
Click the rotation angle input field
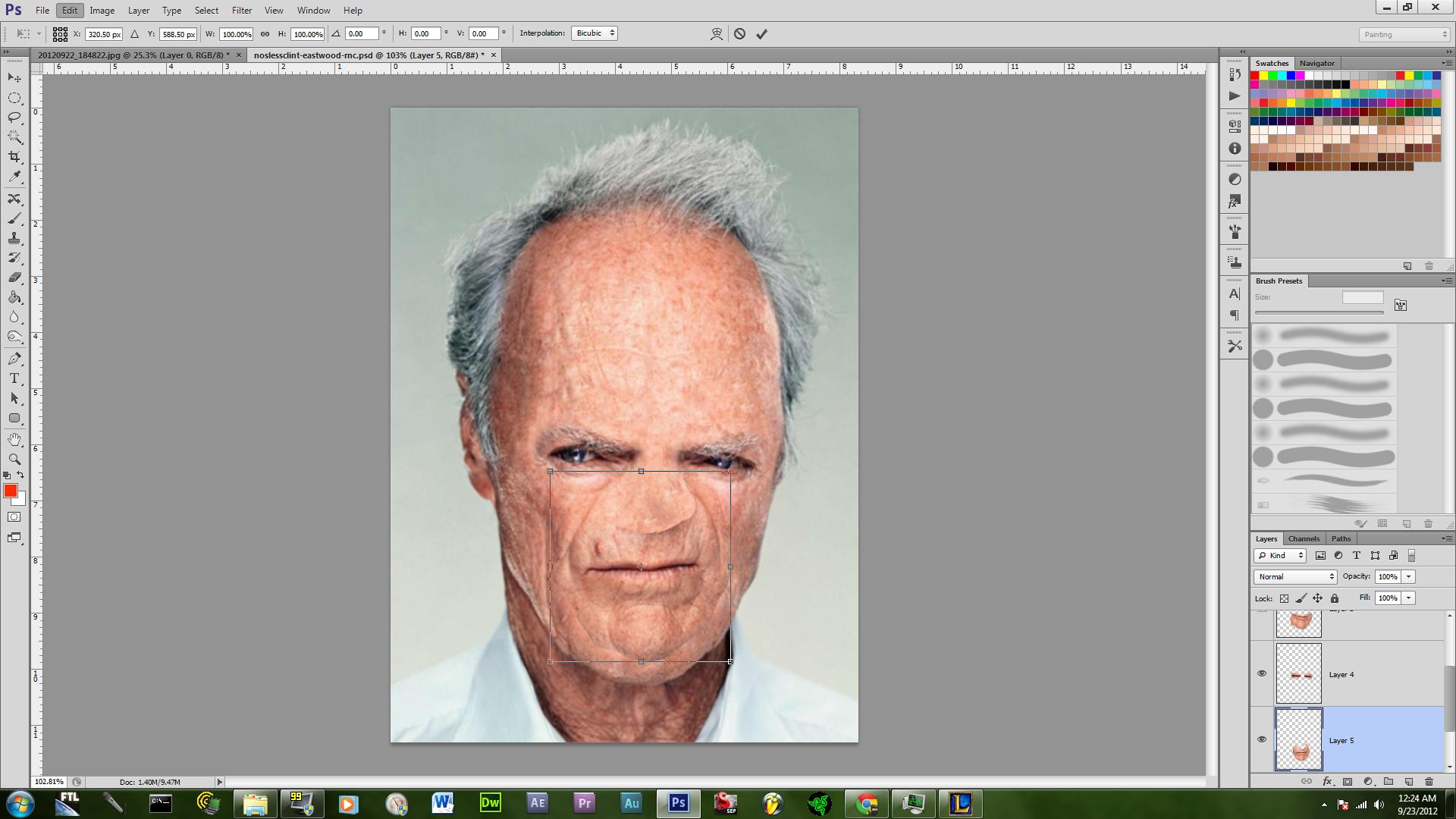click(362, 34)
